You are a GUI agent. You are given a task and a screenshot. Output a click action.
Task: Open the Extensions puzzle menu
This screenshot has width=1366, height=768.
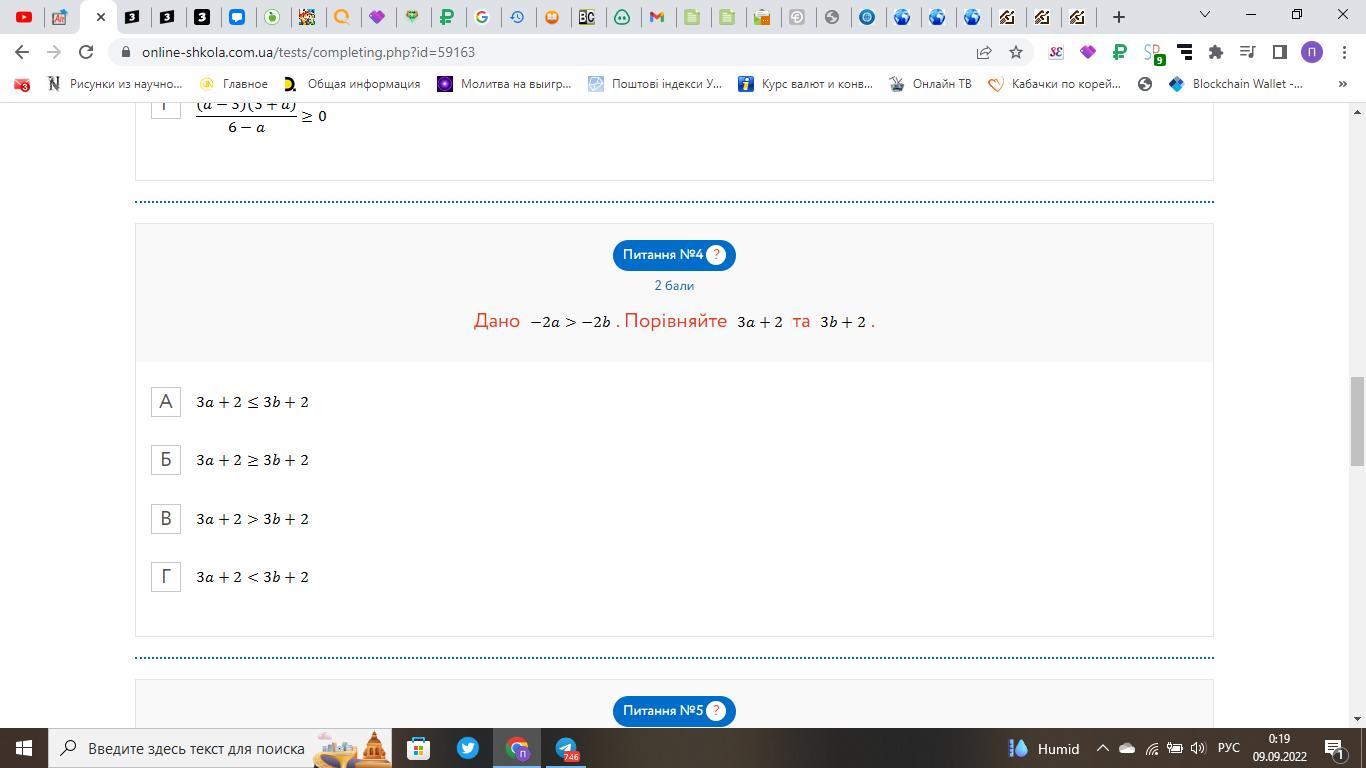[1216, 52]
